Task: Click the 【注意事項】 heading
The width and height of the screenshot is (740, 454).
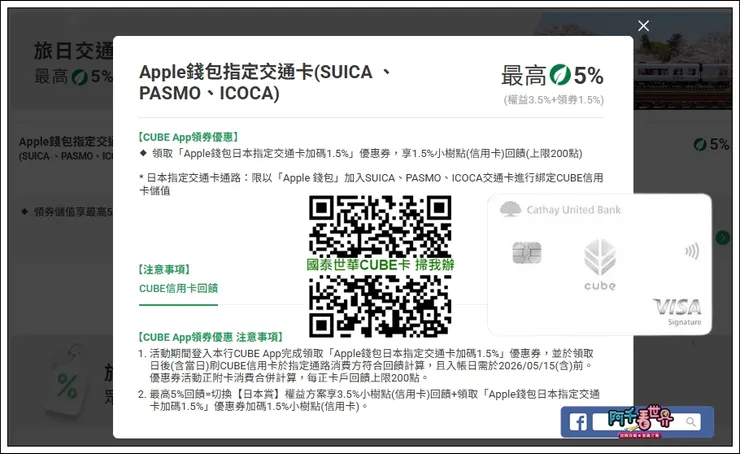Action: coord(164,269)
